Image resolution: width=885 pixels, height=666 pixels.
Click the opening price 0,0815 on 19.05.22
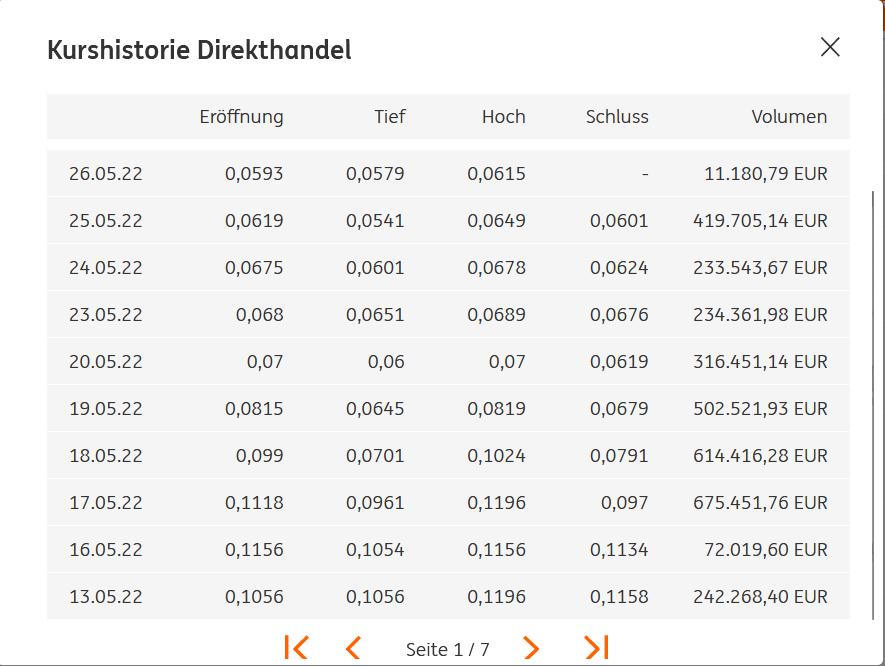256,408
